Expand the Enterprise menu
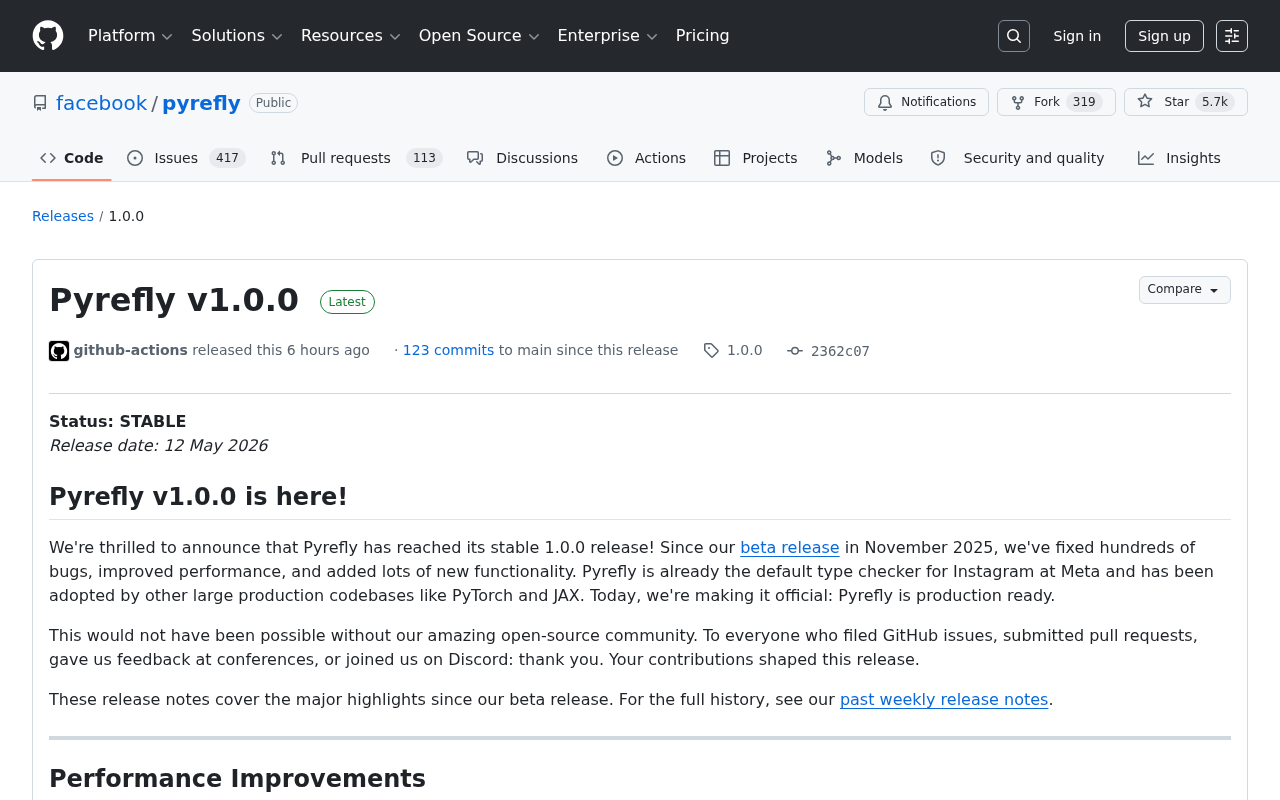Image resolution: width=1280 pixels, height=800 pixels. (607, 36)
